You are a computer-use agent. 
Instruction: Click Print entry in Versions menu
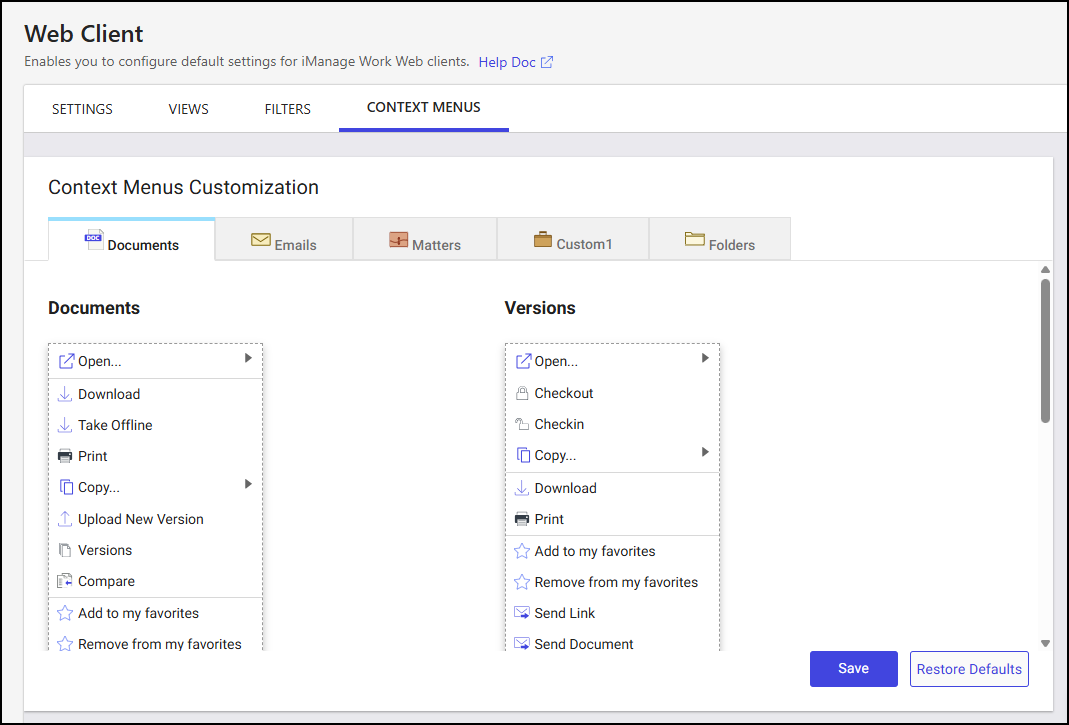point(612,519)
